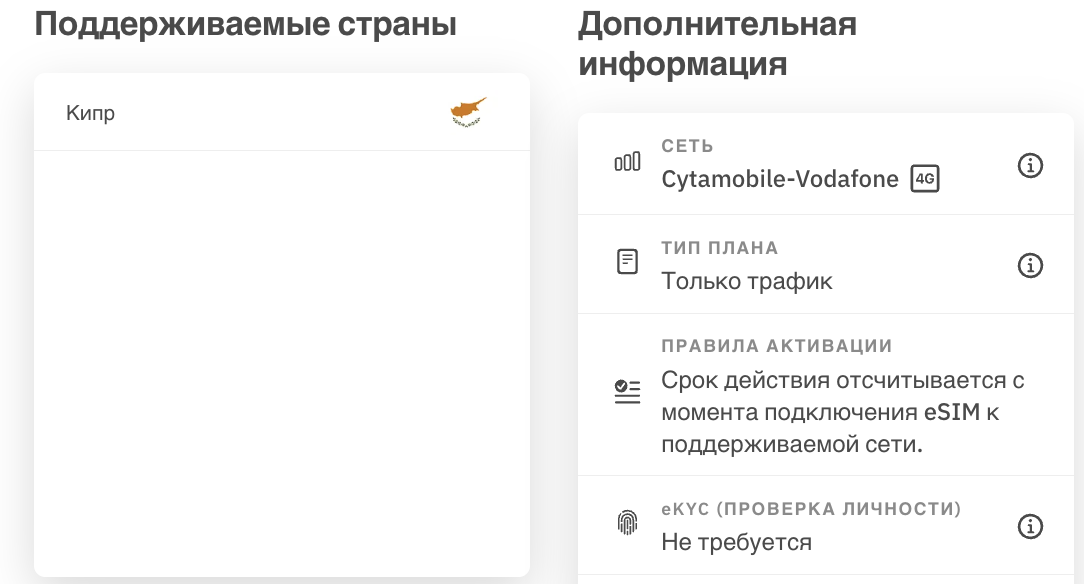Click the Поддерживаемые страны heading
This screenshot has height=584, width=1084.
pyautogui.click(x=245, y=24)
